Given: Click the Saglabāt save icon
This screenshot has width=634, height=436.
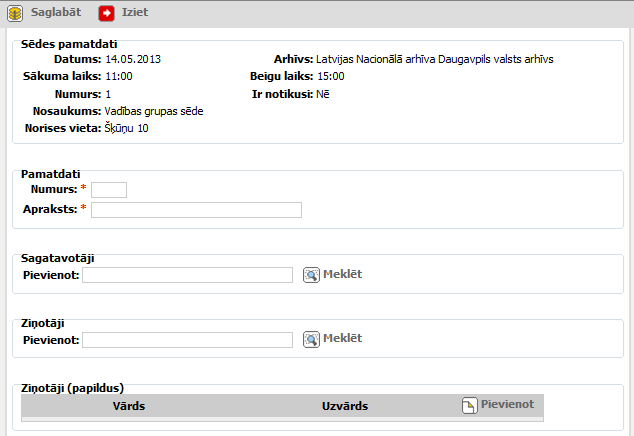Looking at the screenshot, I should coord(15,14).
